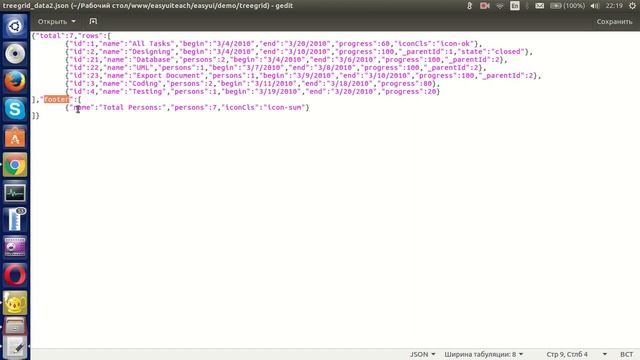Click "UML" in the id 22 row
This screenshot has width=640, height=360.
(x=143, y=68)
